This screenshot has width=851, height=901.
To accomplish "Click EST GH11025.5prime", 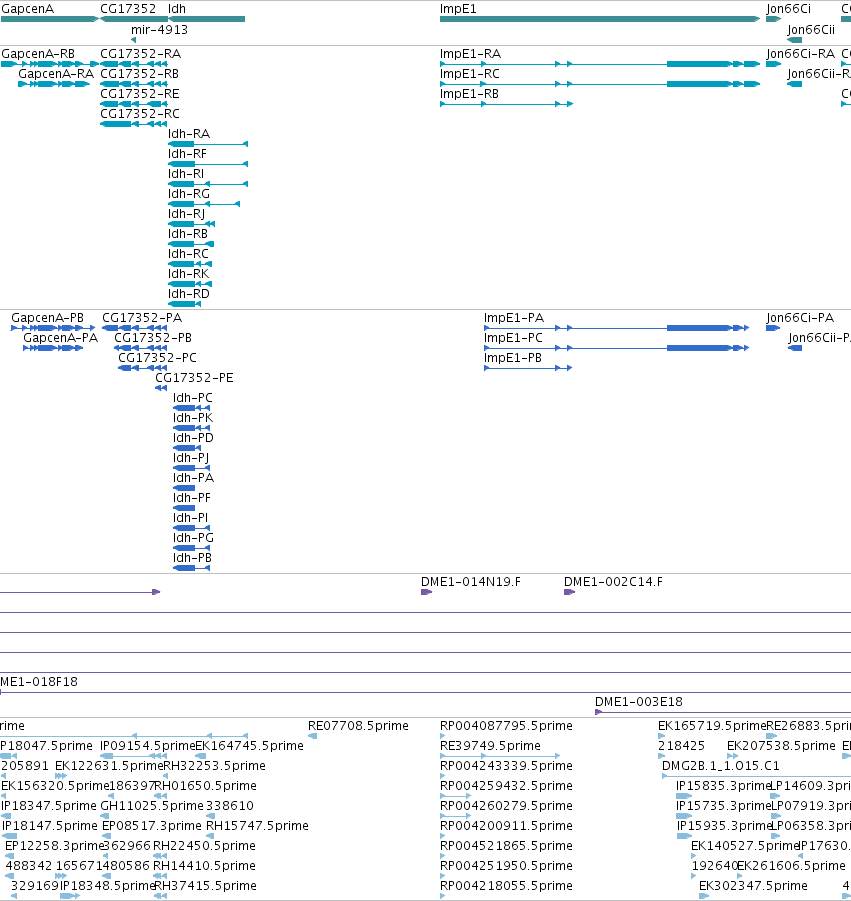I will [106, 816].
